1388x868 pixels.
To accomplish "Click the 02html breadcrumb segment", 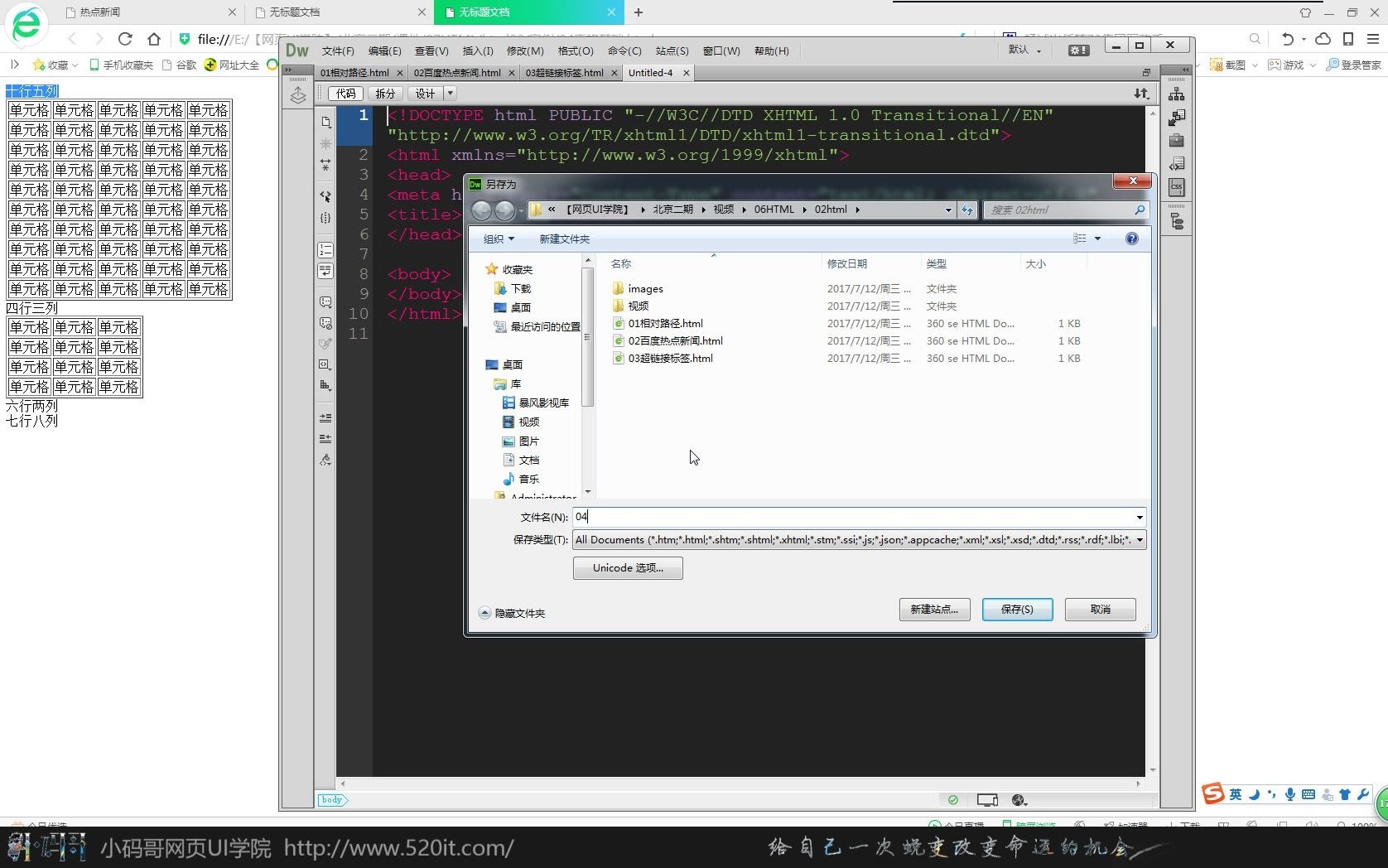I will click(x=831, y=210).
